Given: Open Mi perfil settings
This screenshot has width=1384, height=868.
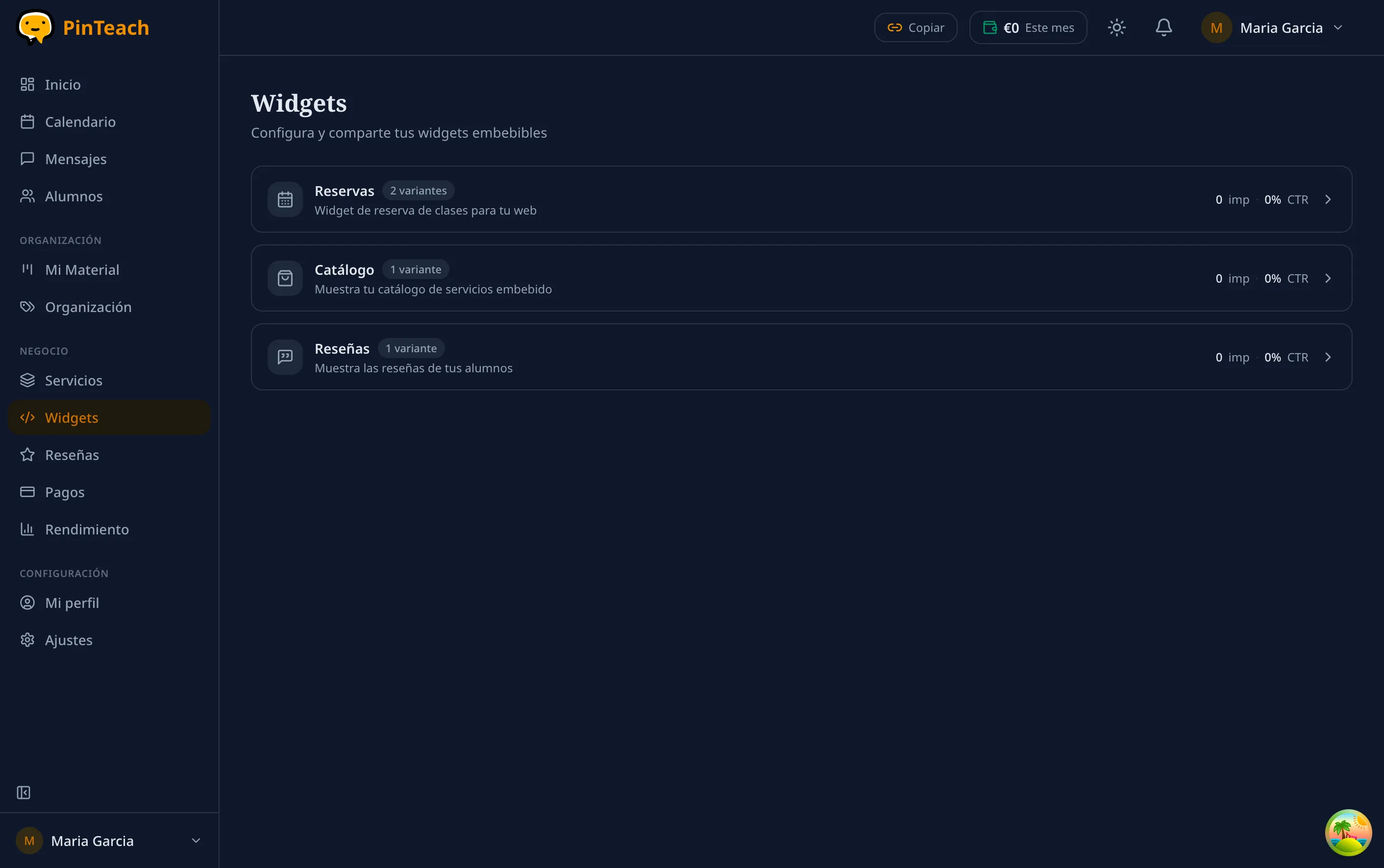Looking at the screenshot, I should [x=72, y=603].
